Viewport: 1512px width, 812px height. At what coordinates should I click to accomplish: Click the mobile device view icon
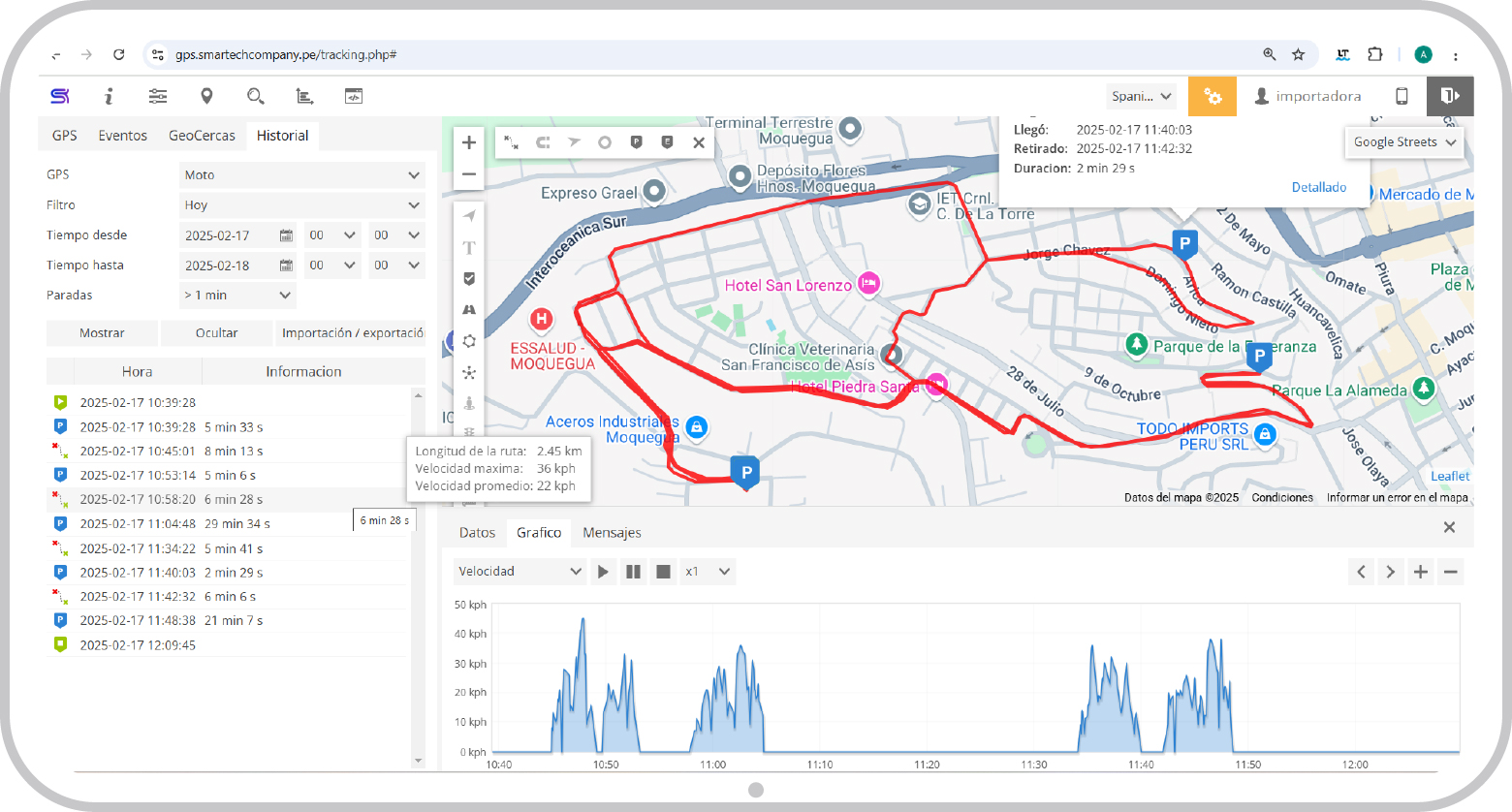pyautogui.click(x=1402, y=96)
